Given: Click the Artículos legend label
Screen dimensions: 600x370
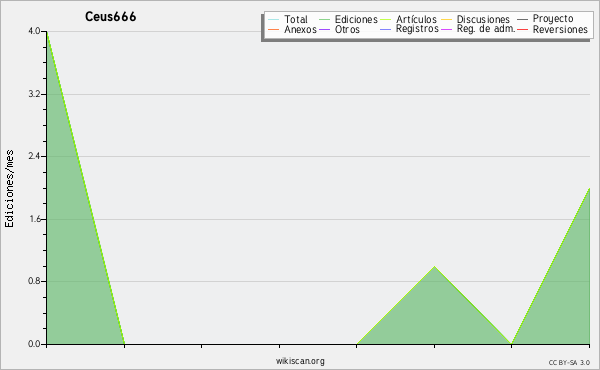Looking at the screenshot, I should (416, 20).
